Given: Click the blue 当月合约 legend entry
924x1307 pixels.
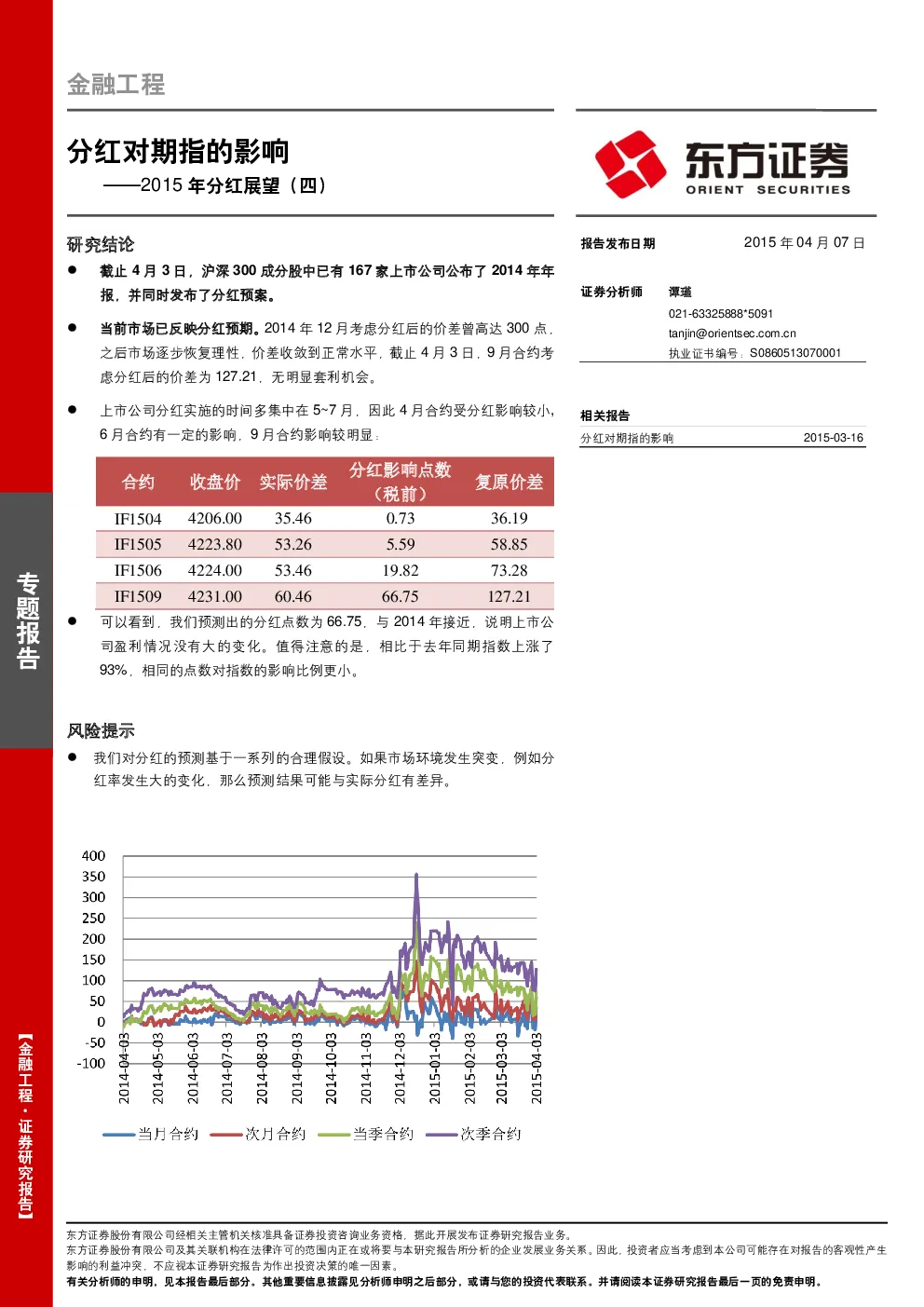Looking at the screenshot, I should coord(151,1134).
